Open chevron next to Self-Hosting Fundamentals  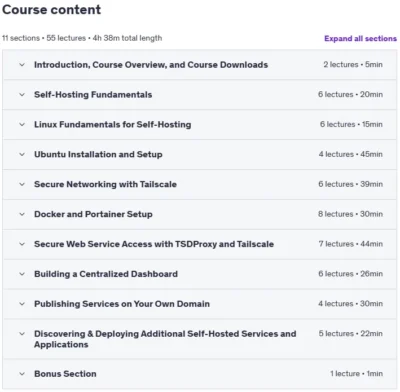22,95
